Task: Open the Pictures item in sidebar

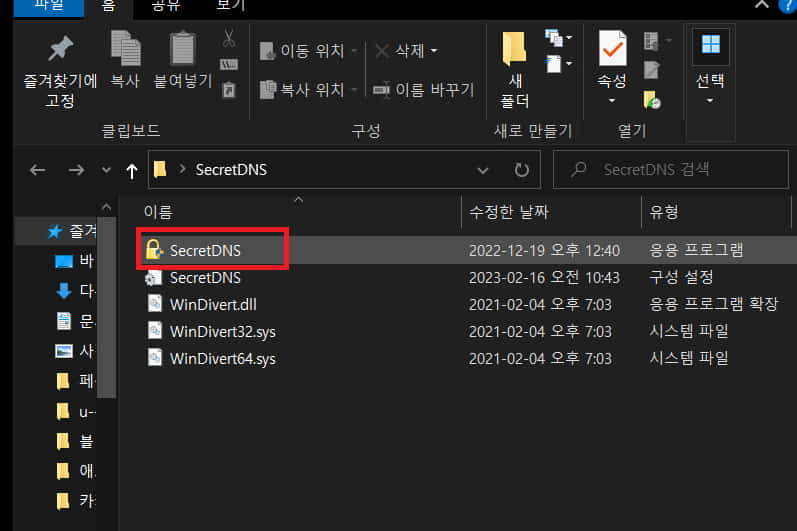Action: click(74, 351)
